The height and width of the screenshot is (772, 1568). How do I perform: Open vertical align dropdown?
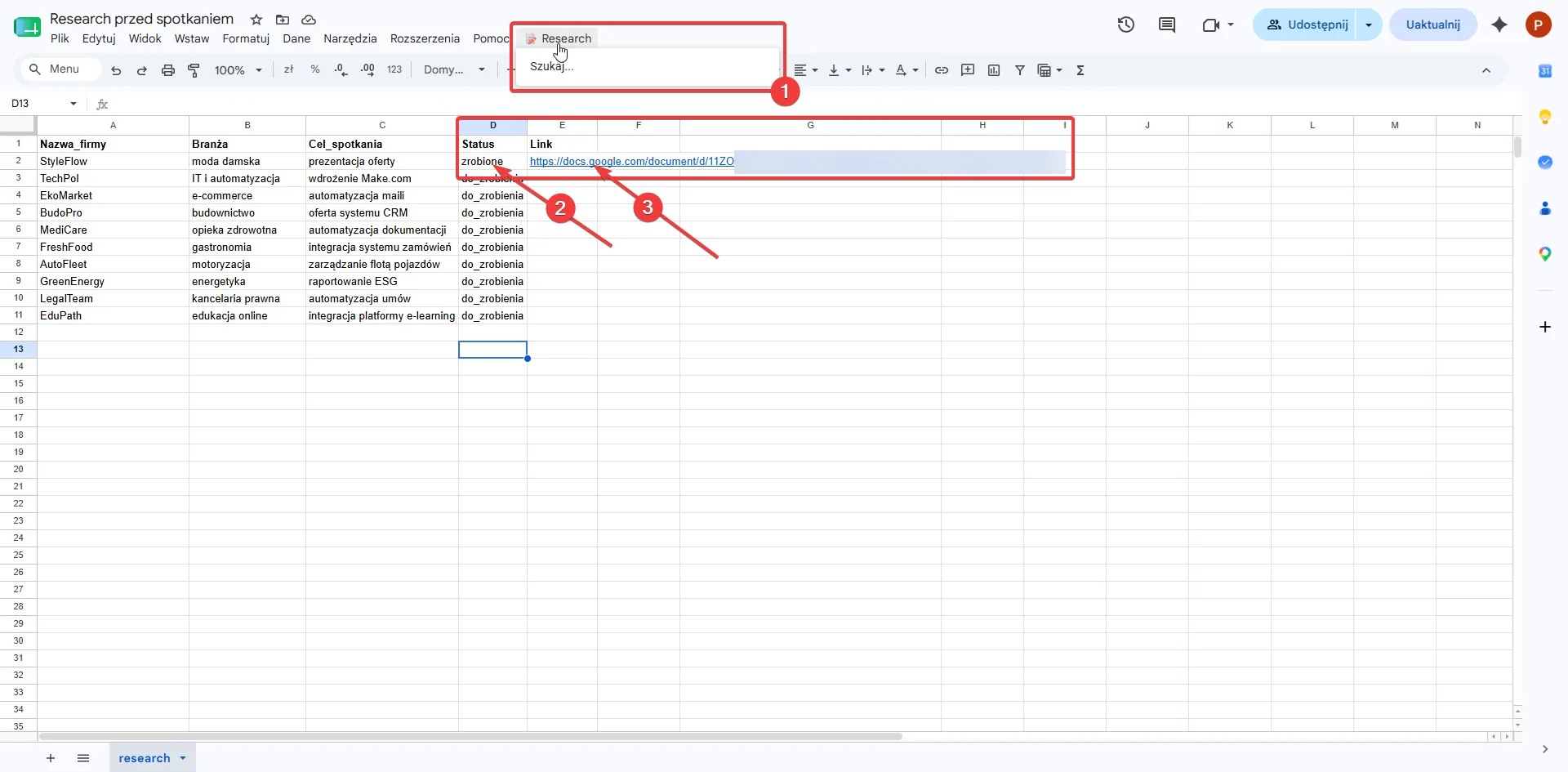tap(840, 70)
